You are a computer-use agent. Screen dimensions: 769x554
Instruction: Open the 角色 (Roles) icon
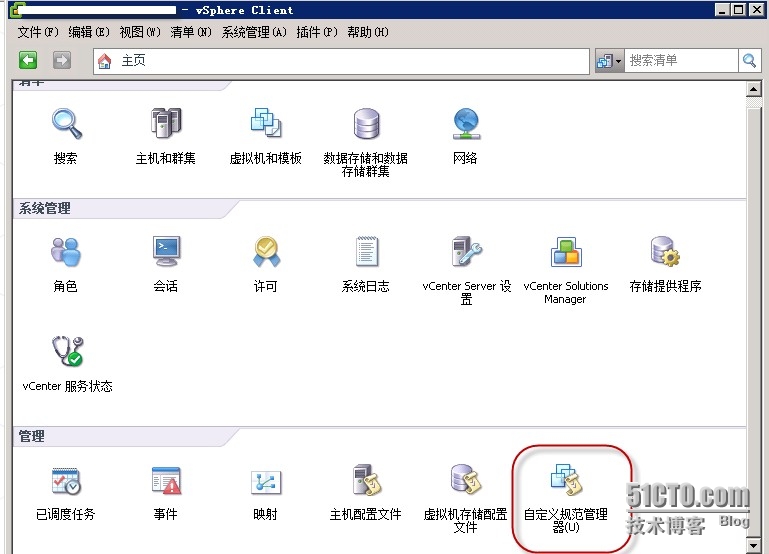tap(66, 252)
